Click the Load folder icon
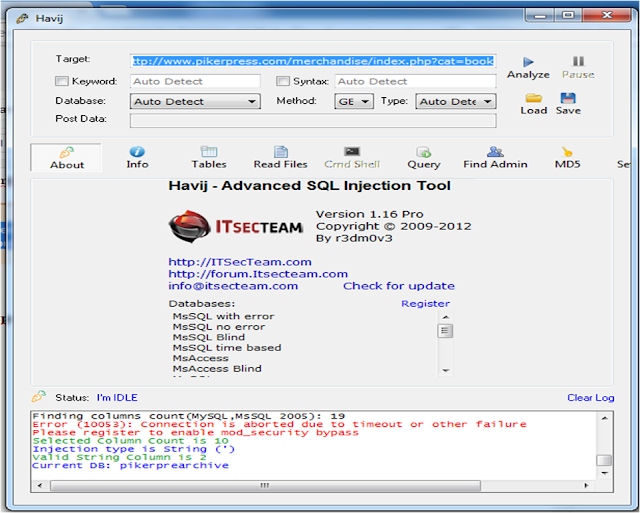The width and height of the screenshot is (640, 513). point(533,98)
